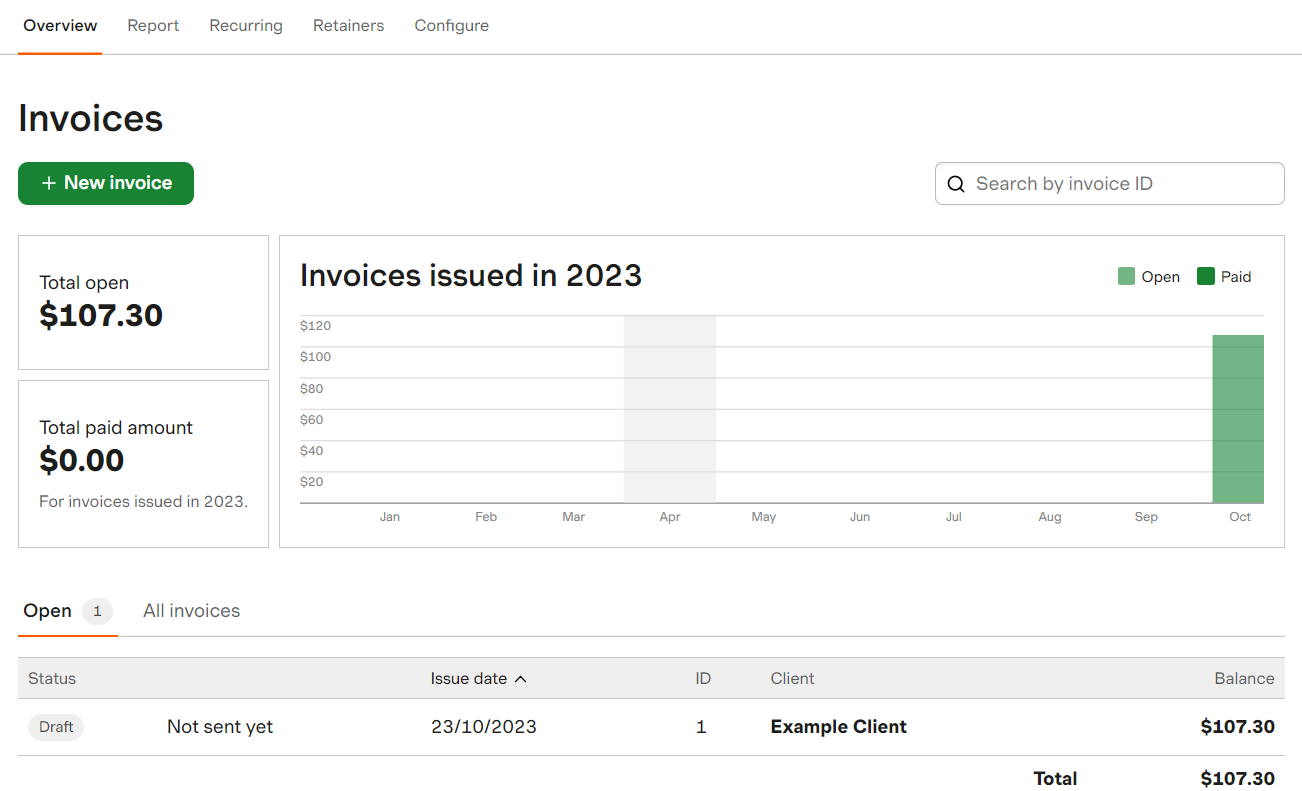Open the Configure tab
Screen dimensions: 1302x791
pos(451,26)
